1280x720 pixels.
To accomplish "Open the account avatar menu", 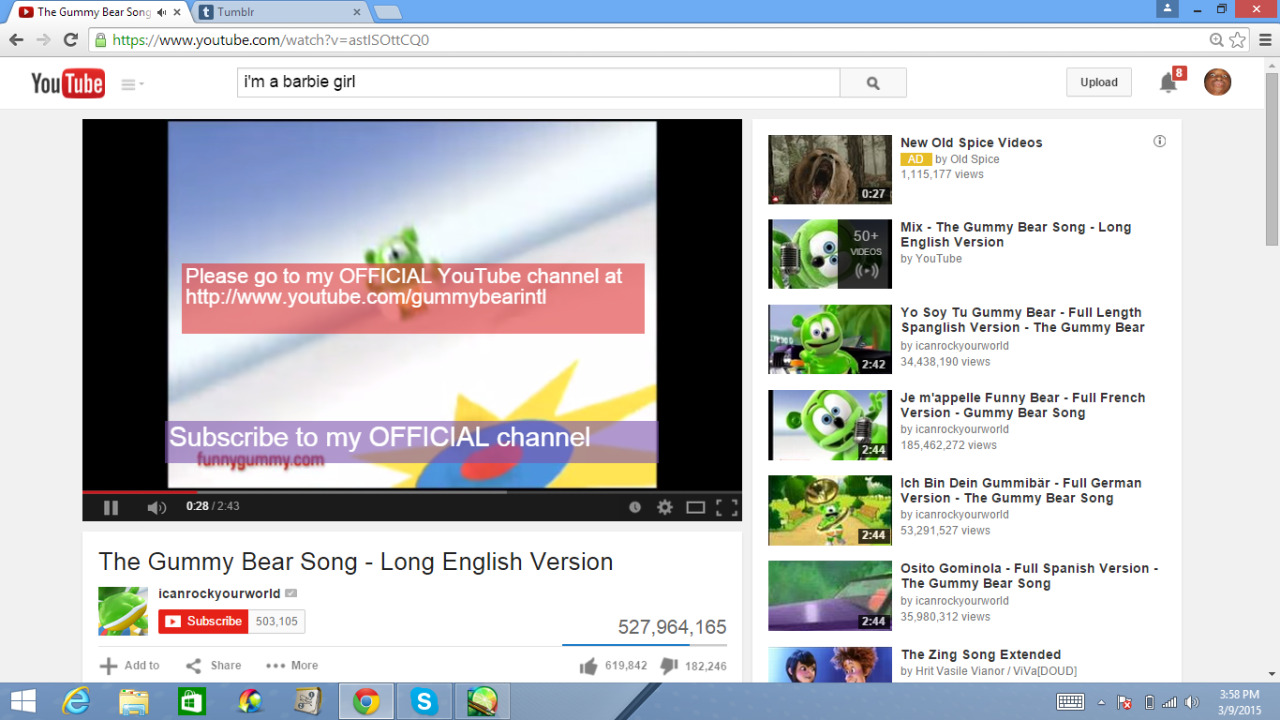I will tap(1217, 82).
